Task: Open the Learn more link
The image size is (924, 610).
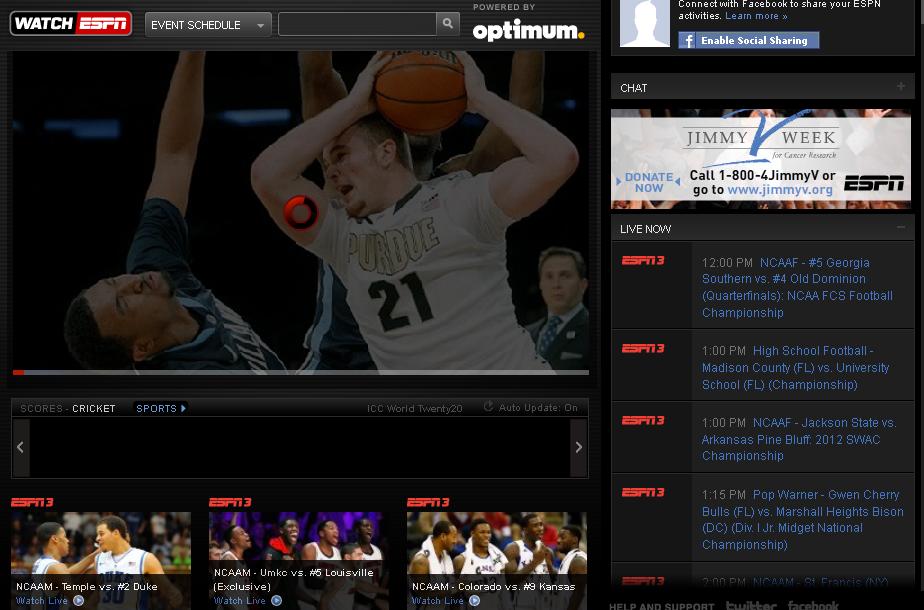Action: [756, 16]
